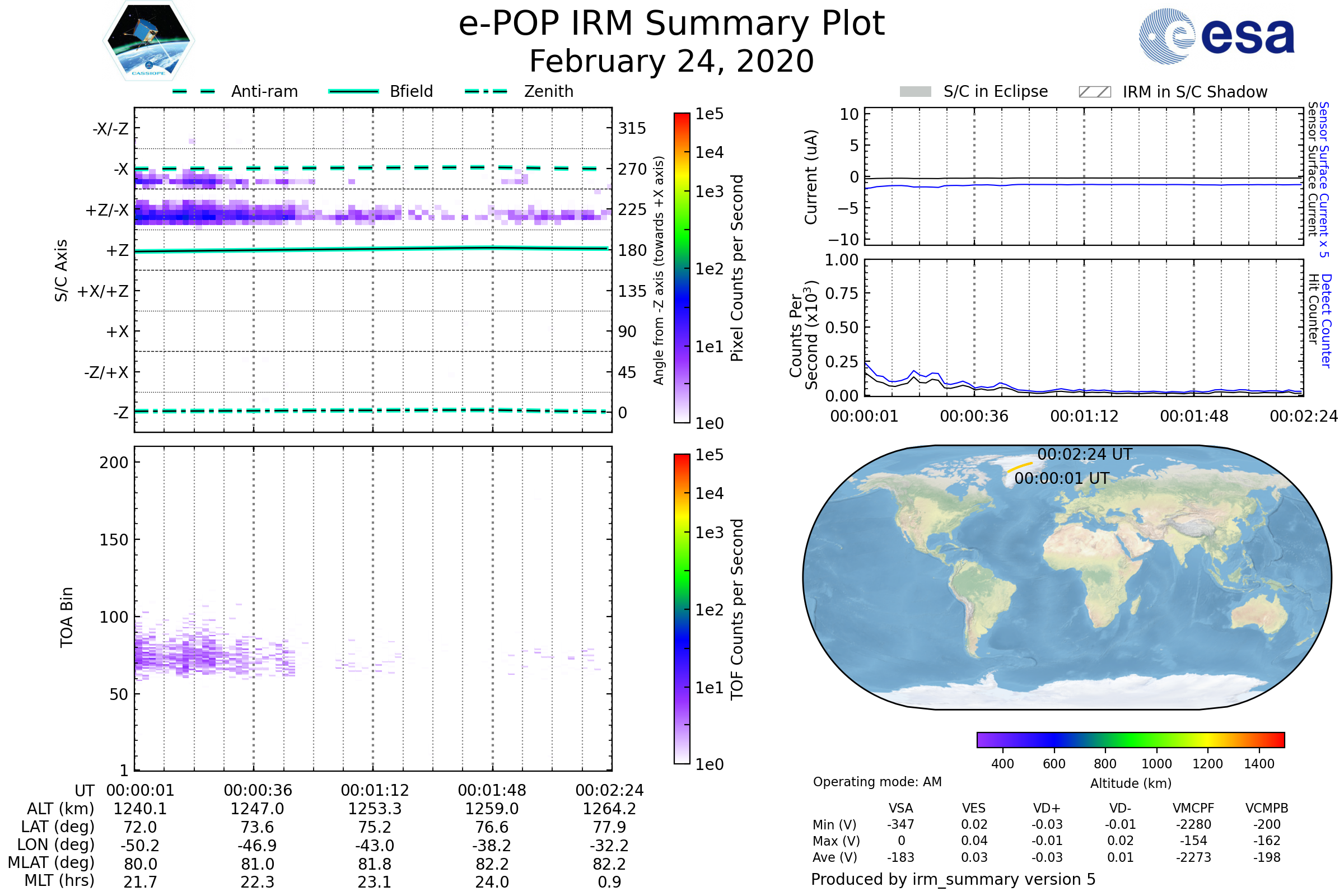Image resolution: width=1344 pixels, height=896 pixels.
Task: Click the February 24, 2020 date heading
Action: pyautogui.click(x=671, y=61)
